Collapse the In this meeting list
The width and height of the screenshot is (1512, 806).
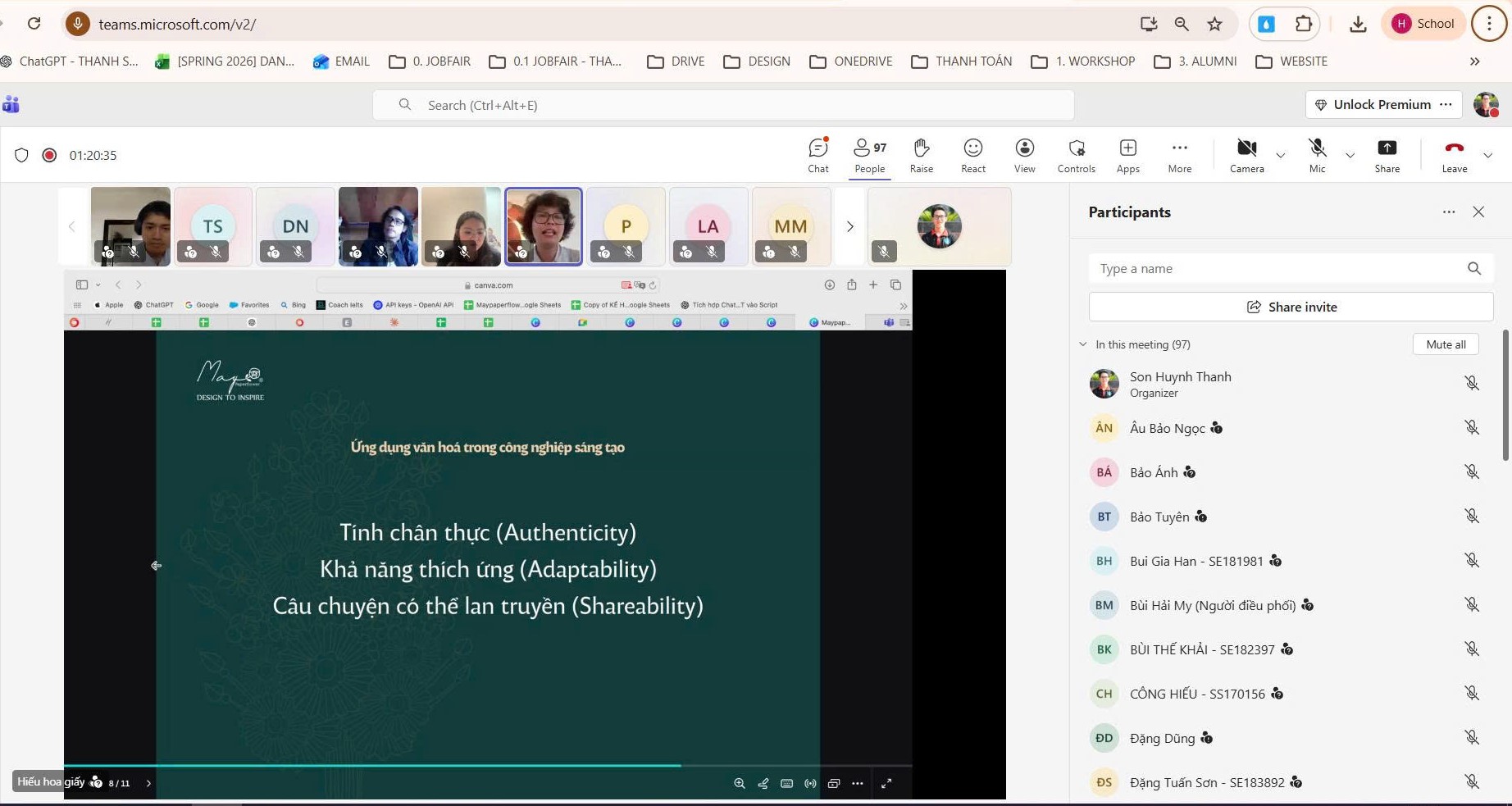(x=1083, y=344)
